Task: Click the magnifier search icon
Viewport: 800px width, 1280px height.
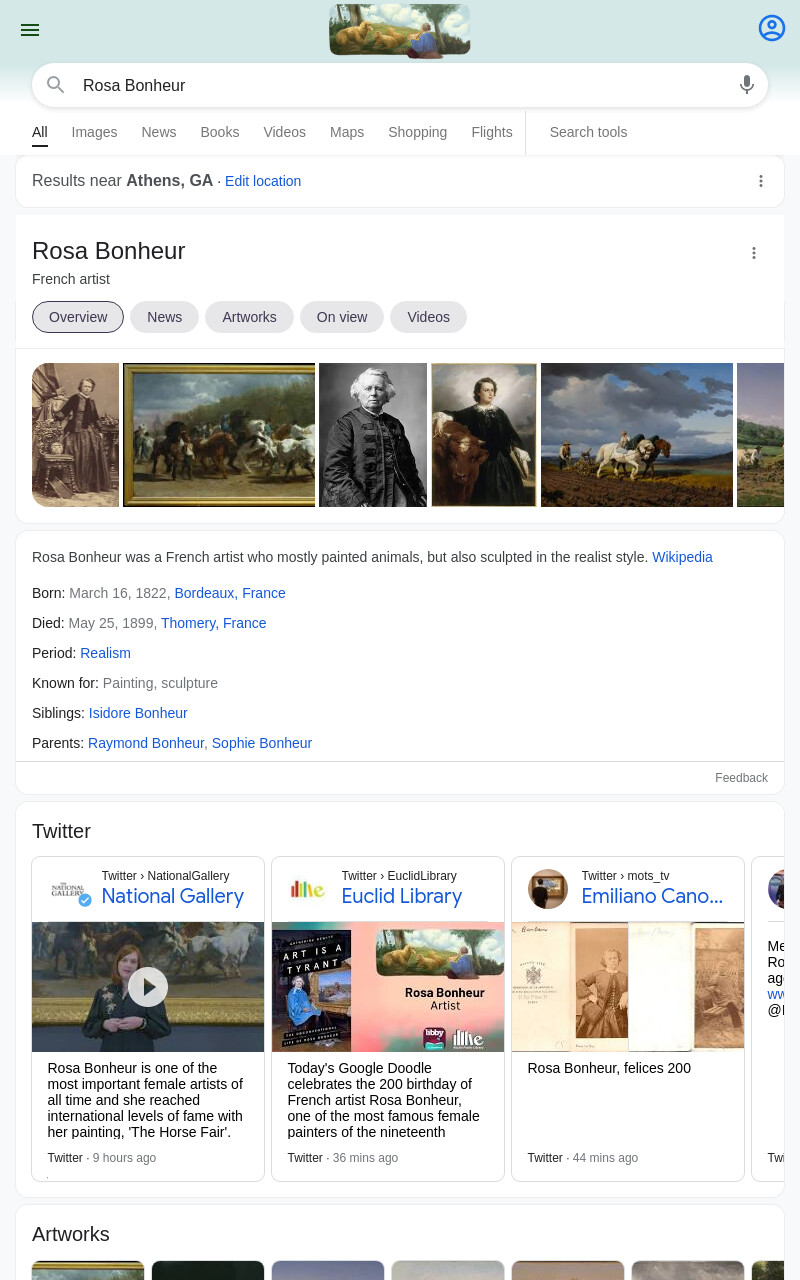Action: [56, 85]
